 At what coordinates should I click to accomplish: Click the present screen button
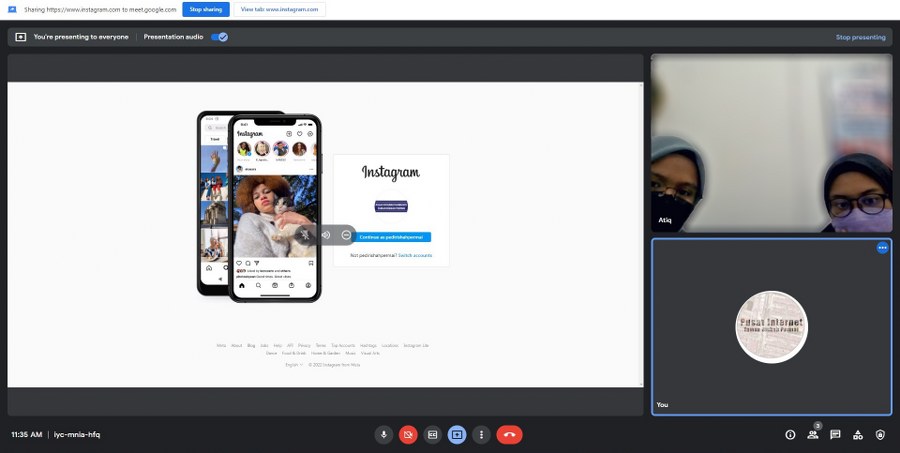click(x=457, y=435)
